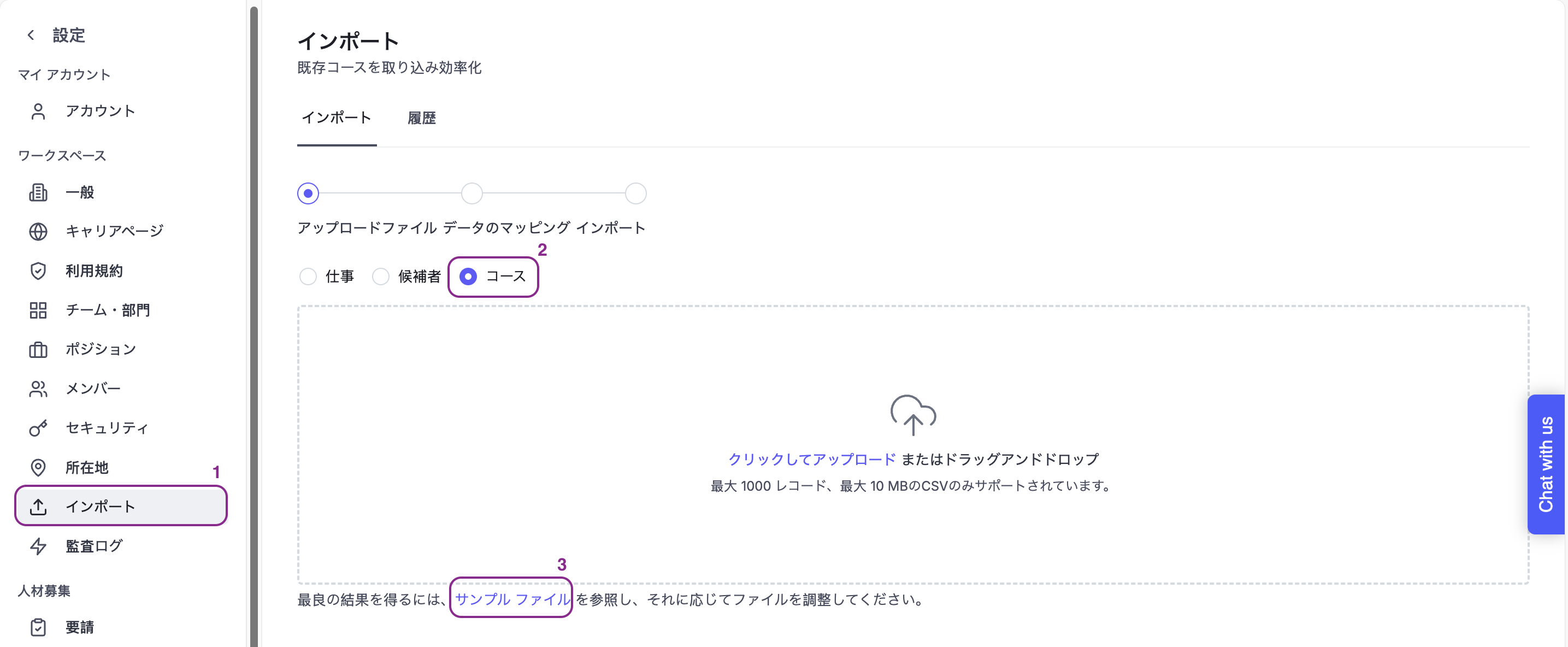1568x647 pixels.
Task: Open the briefcase icon for ポジション
Action: tap(38, 349)
